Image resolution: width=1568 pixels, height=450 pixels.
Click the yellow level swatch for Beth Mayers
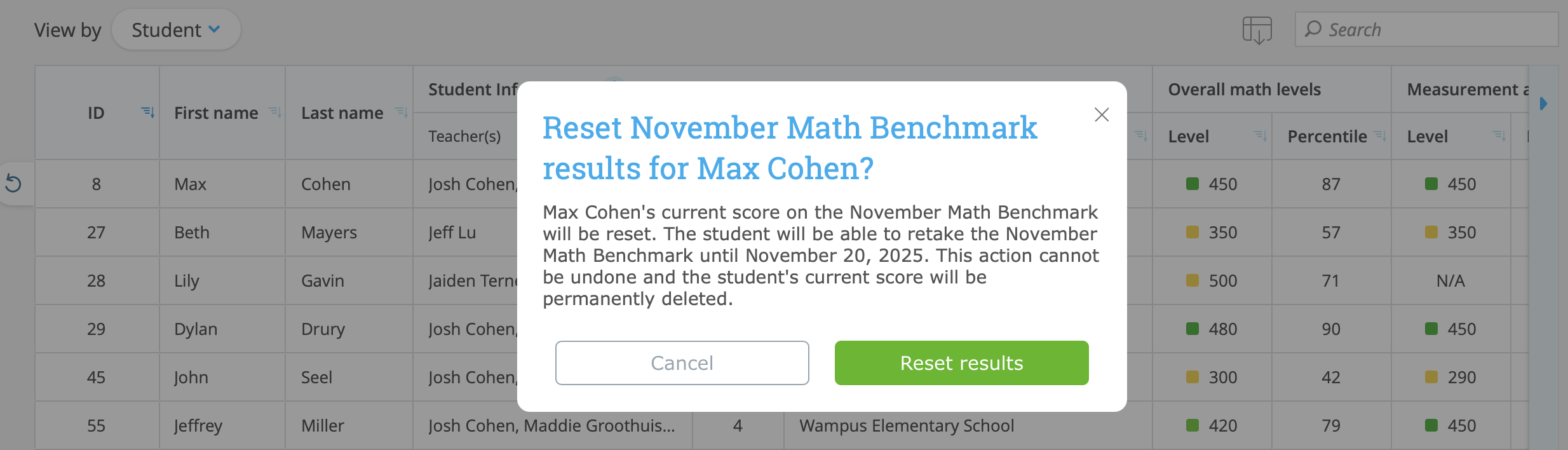[1193, 232]
